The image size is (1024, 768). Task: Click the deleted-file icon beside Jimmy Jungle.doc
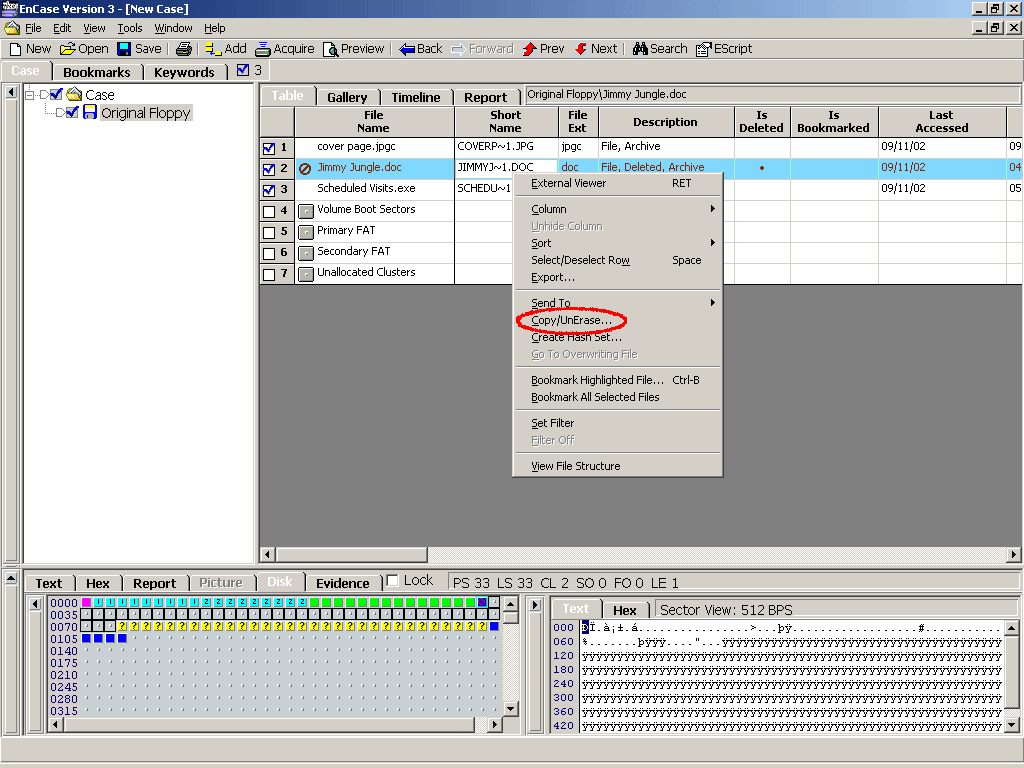(x=305, y=168)
